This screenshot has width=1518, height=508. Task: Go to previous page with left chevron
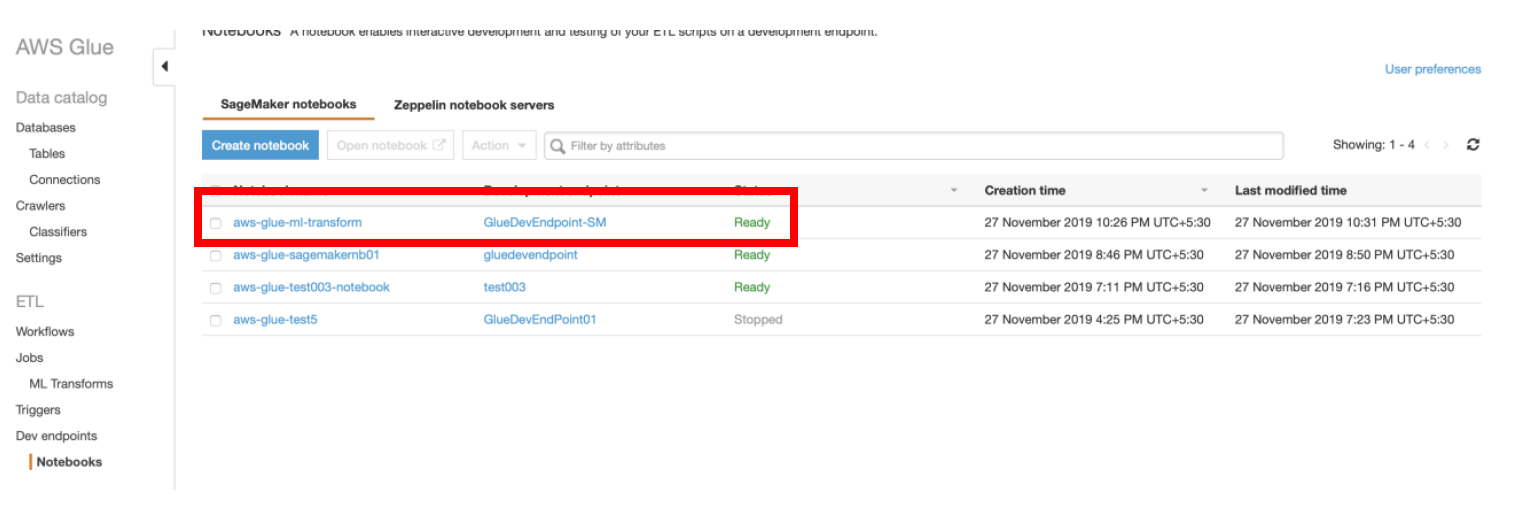(1427, 145)
